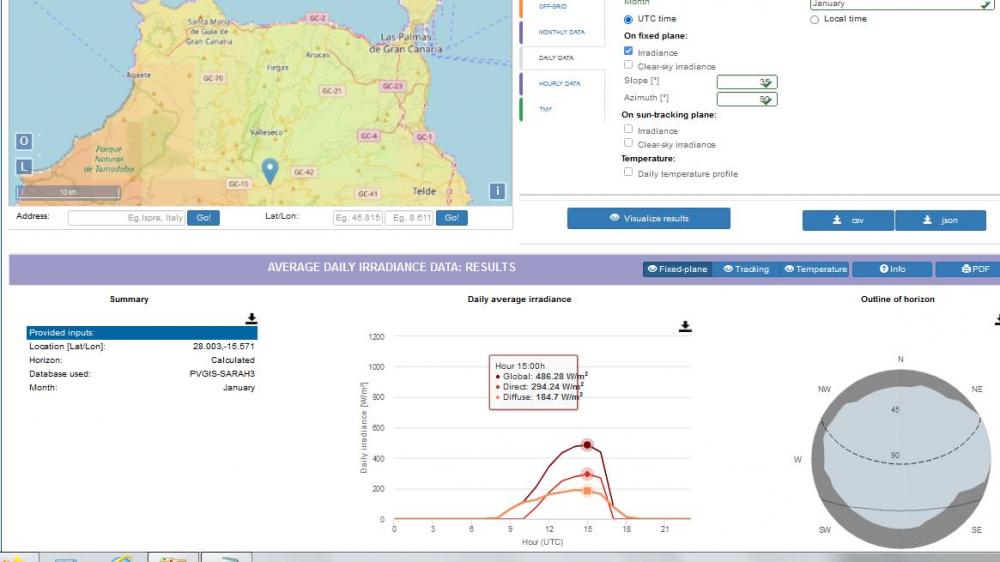The width and height of the screenshot is (1000, 562).
Task: Select Local time option
Action: [814, 19]
